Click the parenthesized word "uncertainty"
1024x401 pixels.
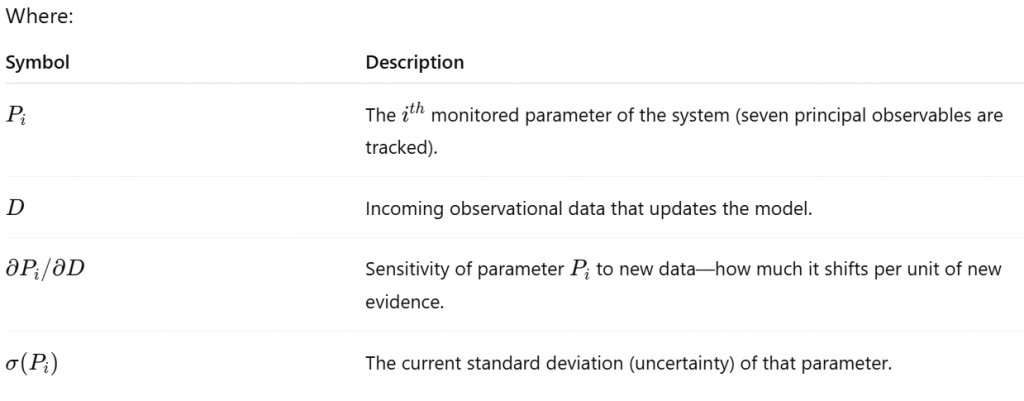click(x=668, y=364)
